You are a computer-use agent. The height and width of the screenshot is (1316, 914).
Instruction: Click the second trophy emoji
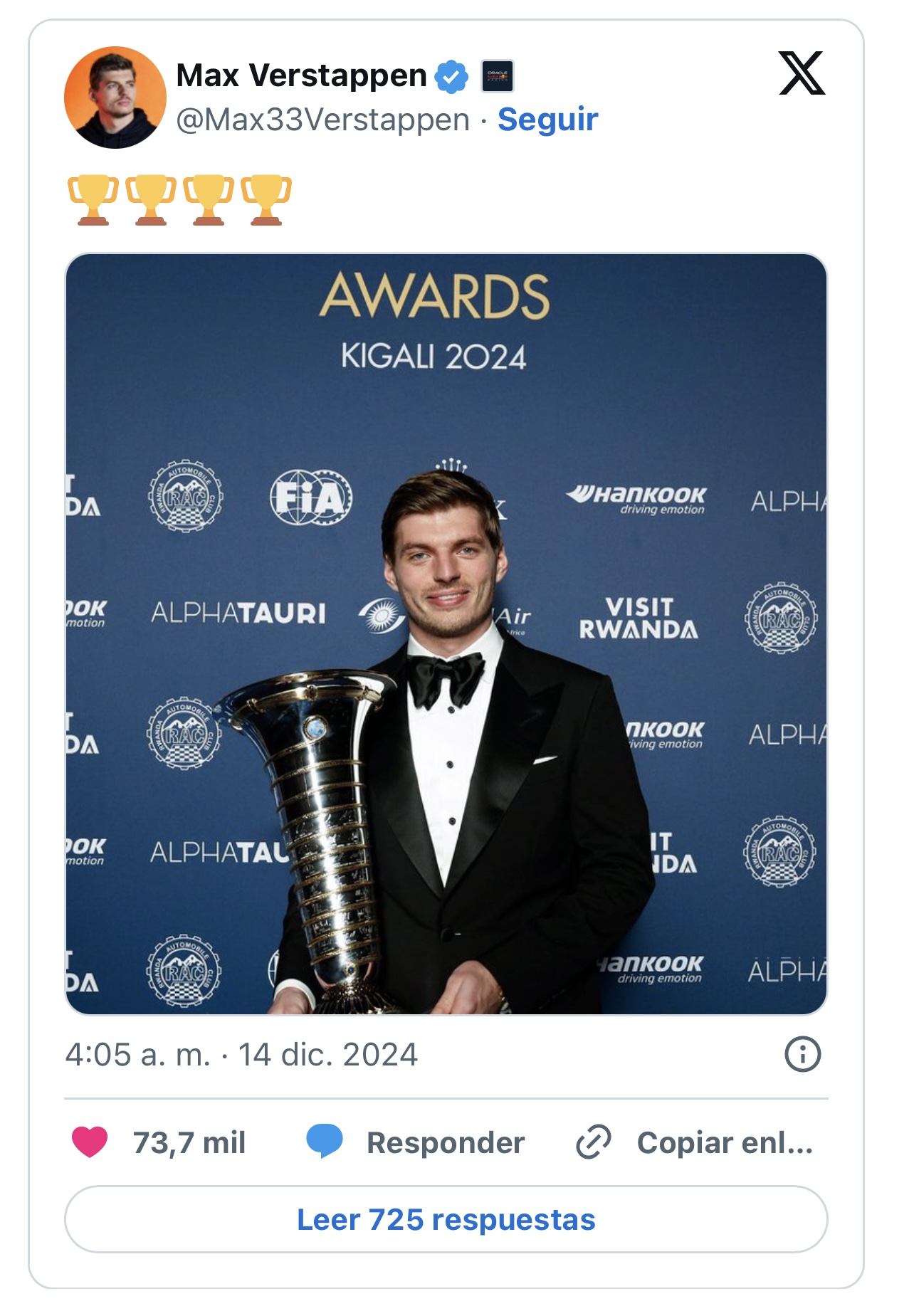click(151, 199)
